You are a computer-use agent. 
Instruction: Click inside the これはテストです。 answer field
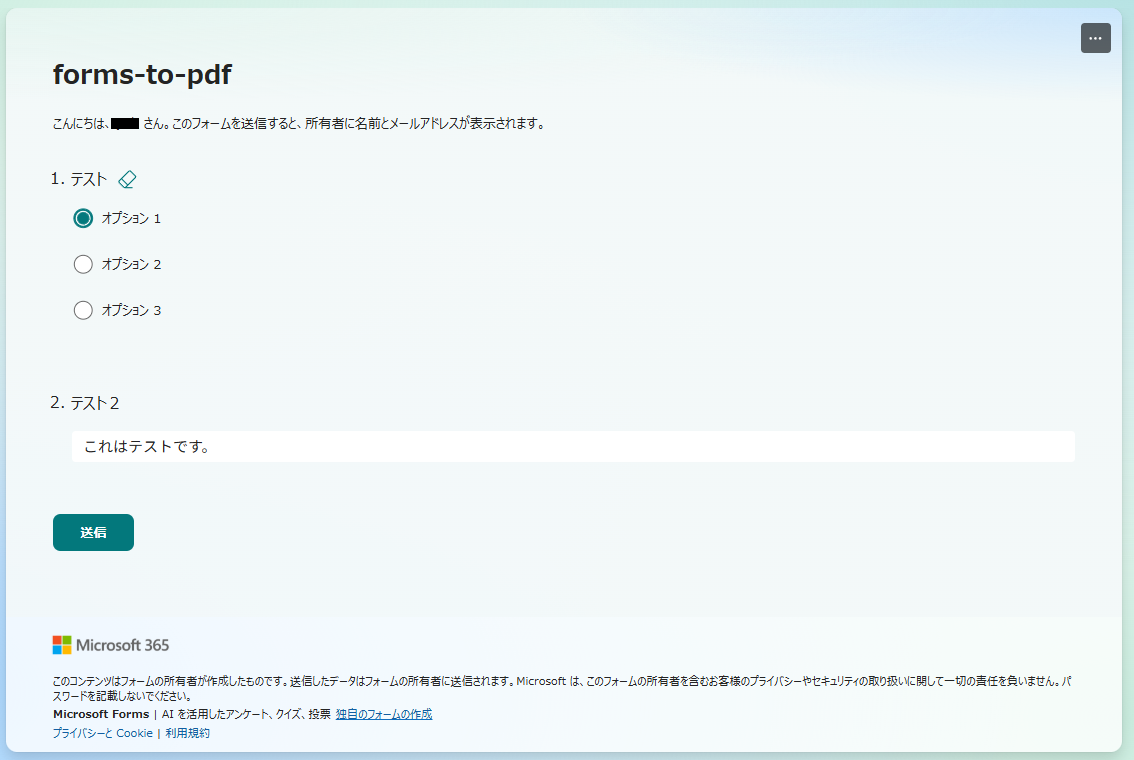click(400, 446)
